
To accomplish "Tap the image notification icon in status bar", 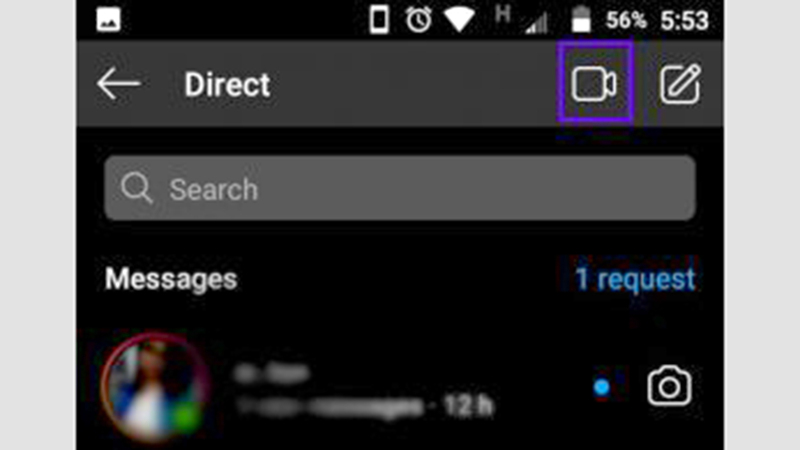I will [108, 20].
